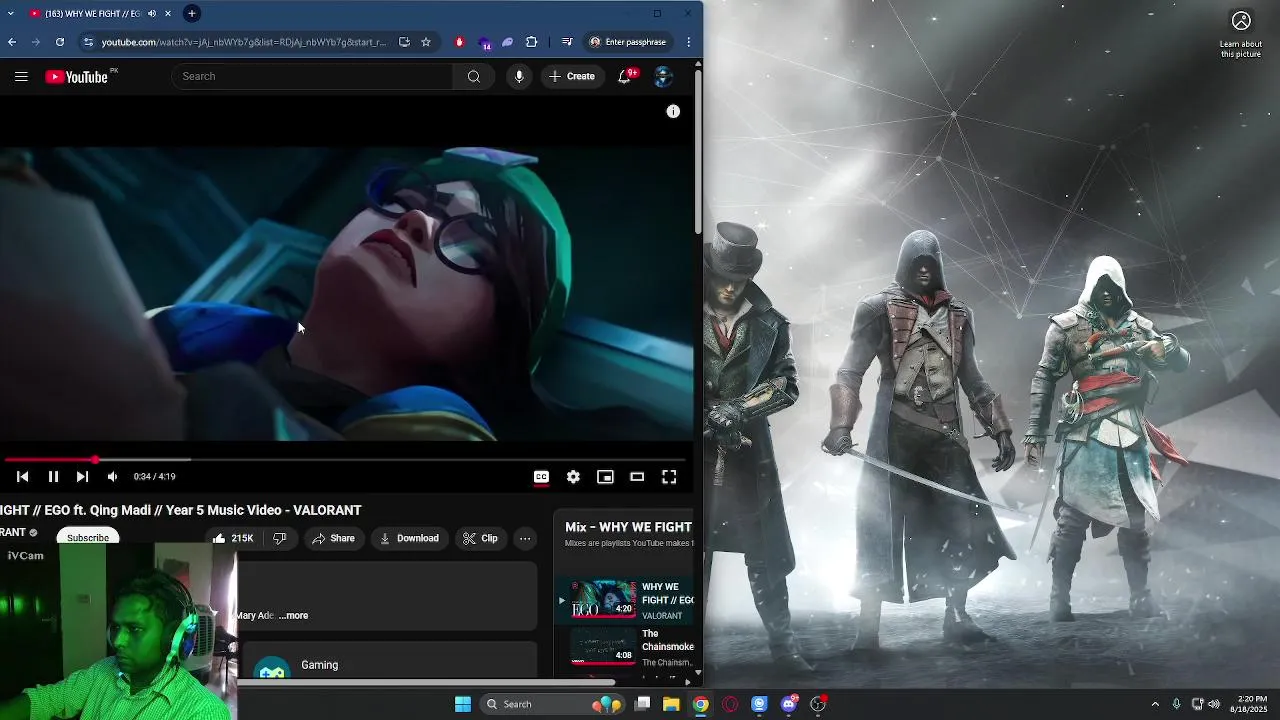Open video player settings gear
The image size is (1280, 720).
point(573,477)
